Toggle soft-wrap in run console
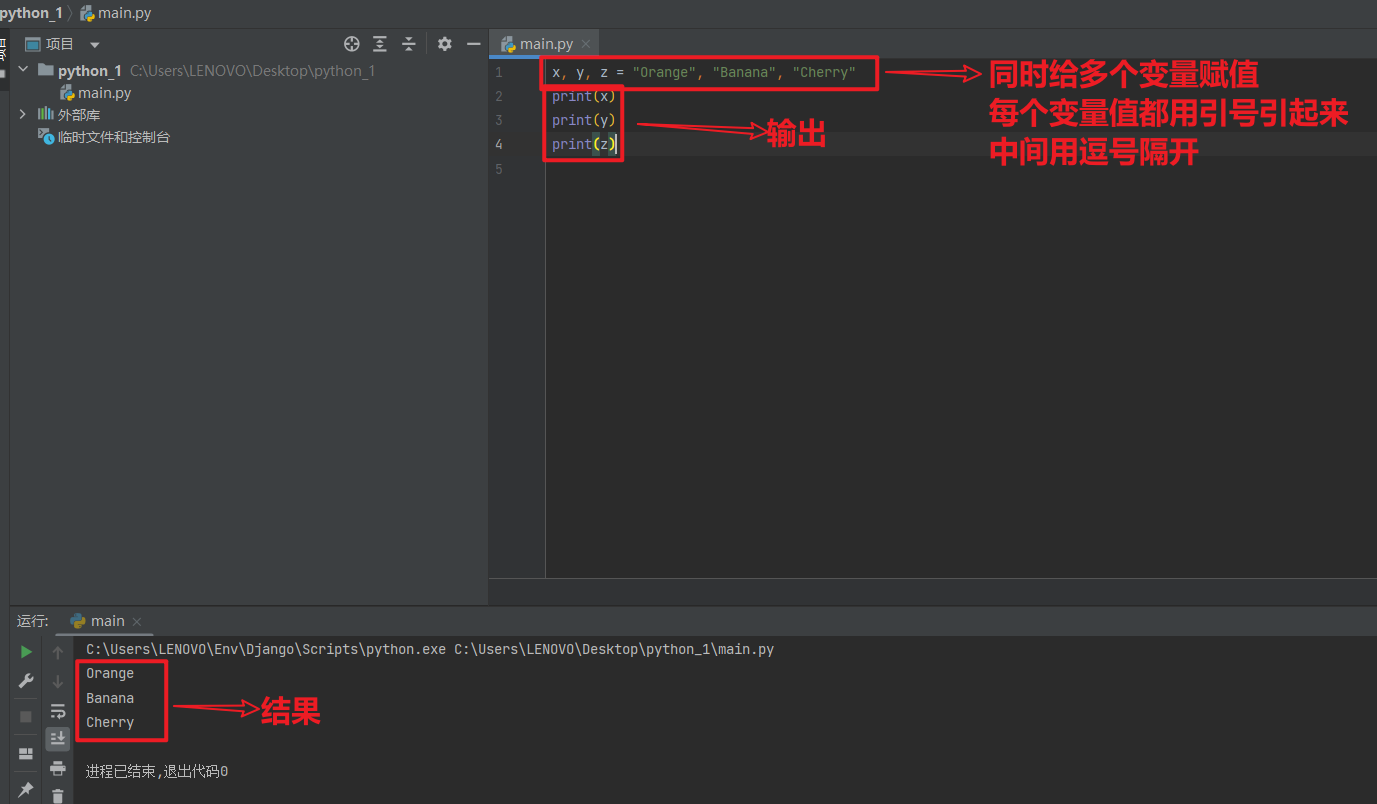Image resolution: width=1377 pixels, height=804 pixels. 58,711
